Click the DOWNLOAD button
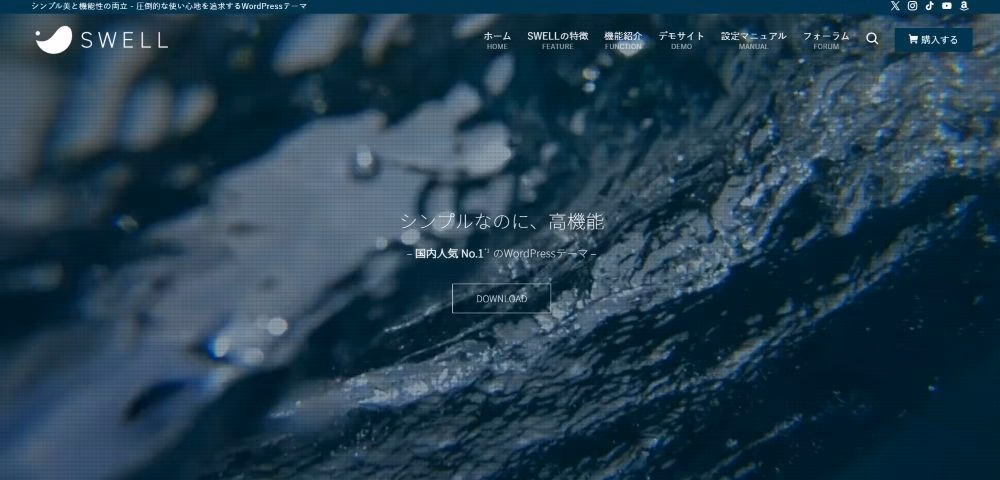 click(501, 298)
